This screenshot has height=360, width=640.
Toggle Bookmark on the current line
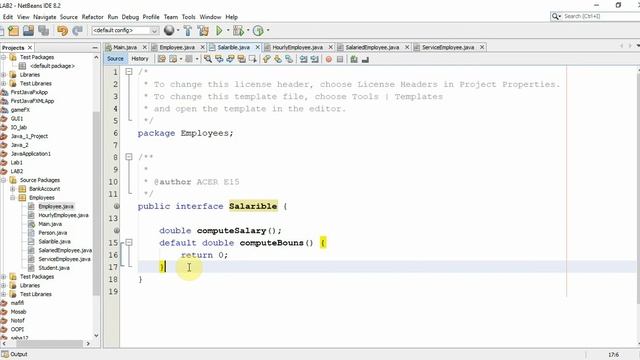point(289,59)
